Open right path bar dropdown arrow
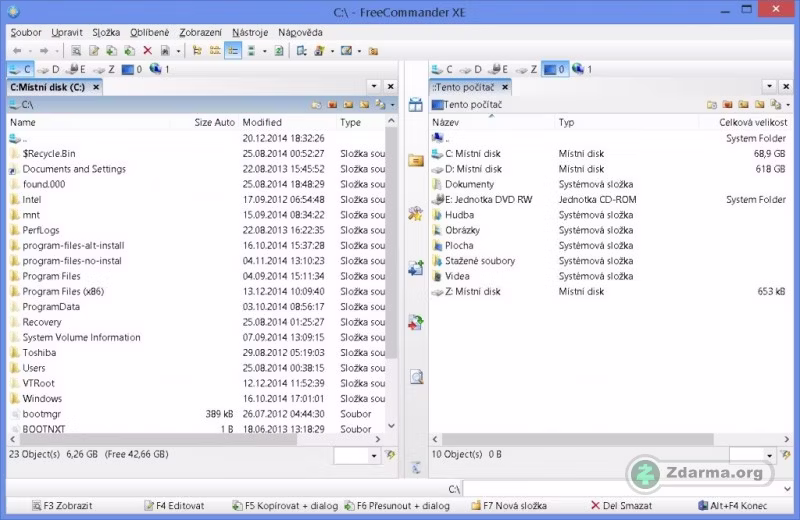 click(788, 105)
